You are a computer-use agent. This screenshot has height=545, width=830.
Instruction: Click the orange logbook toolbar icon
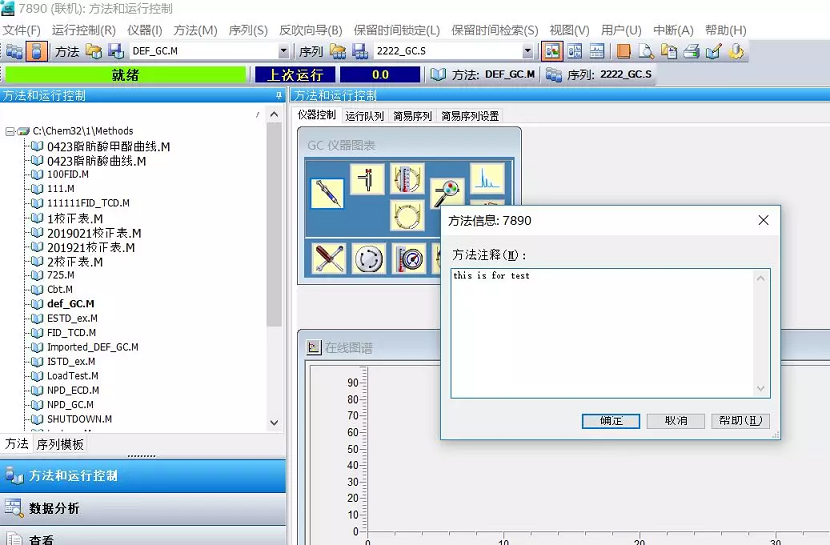point(624,51)
